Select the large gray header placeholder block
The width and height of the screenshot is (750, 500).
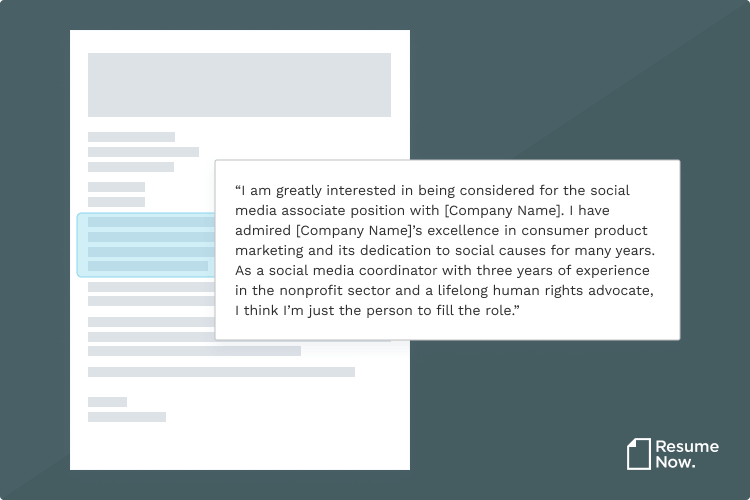[x=239, y=85]
